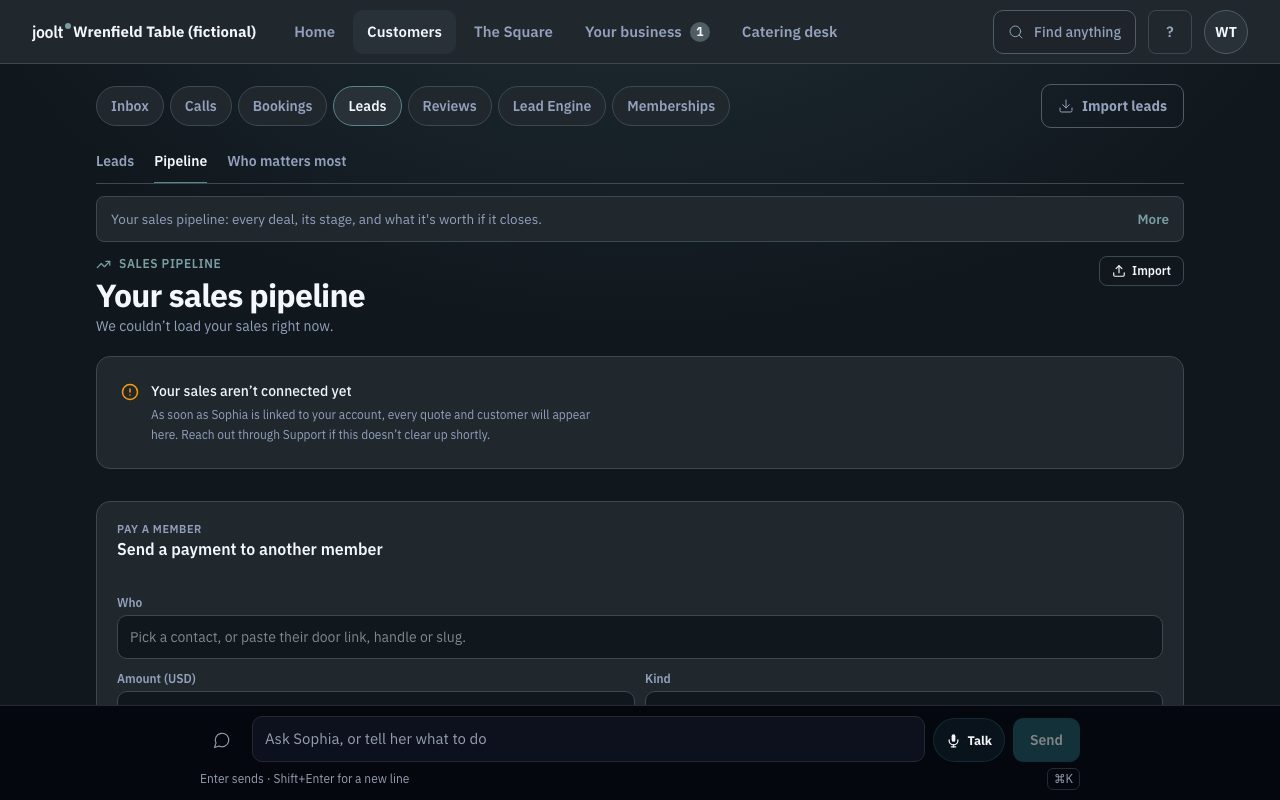Open the WT account avatar
Image resolution: width=1280 pixels, height=800 pixels.
click(x=1226, y=32)
